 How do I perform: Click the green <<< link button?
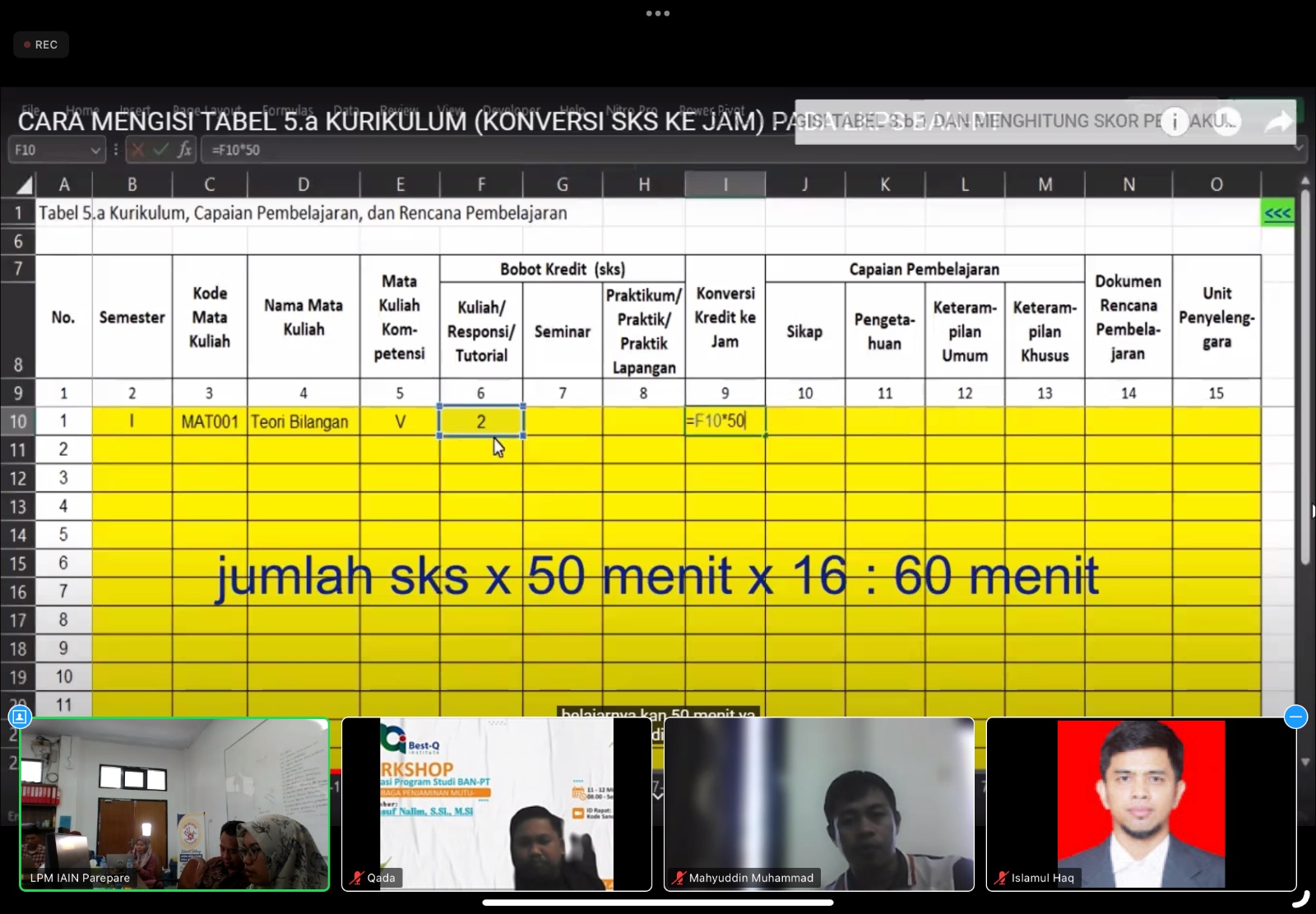pyautogui.click(x=1277, y=214)
